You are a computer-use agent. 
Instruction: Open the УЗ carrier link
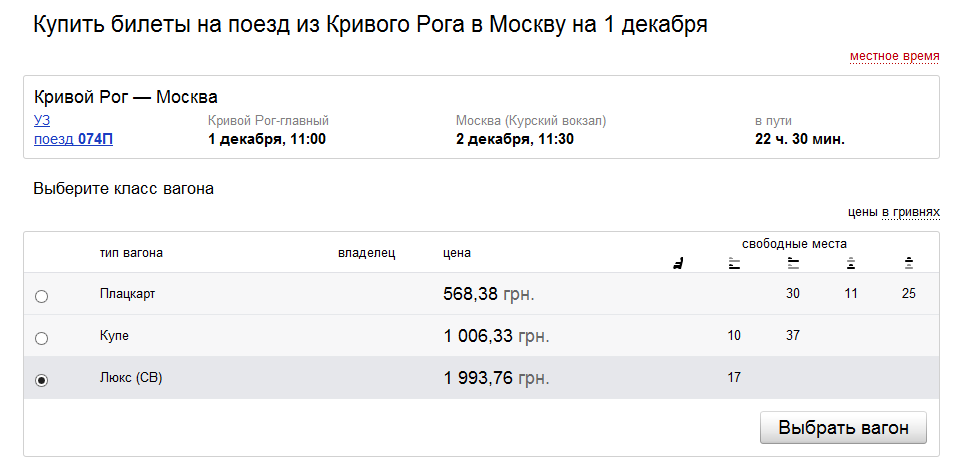(x=42, y=121)
